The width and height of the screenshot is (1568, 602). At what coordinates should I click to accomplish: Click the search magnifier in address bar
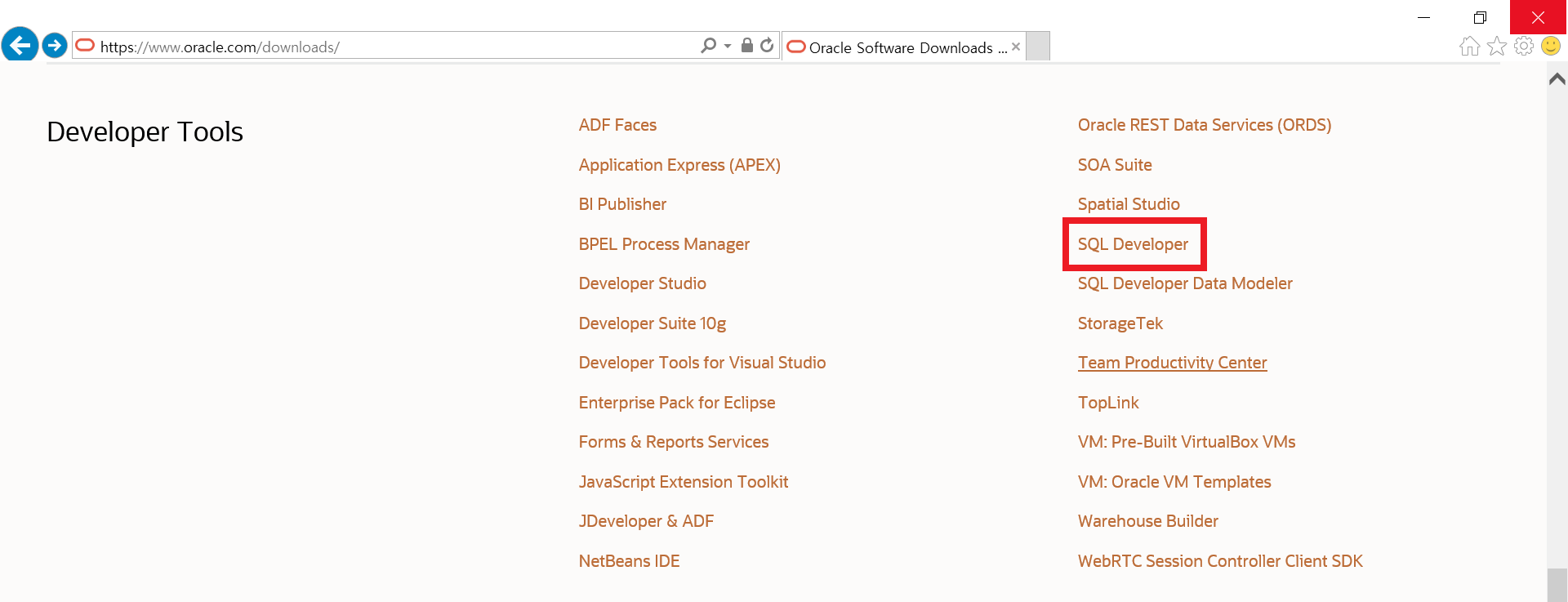708,46
